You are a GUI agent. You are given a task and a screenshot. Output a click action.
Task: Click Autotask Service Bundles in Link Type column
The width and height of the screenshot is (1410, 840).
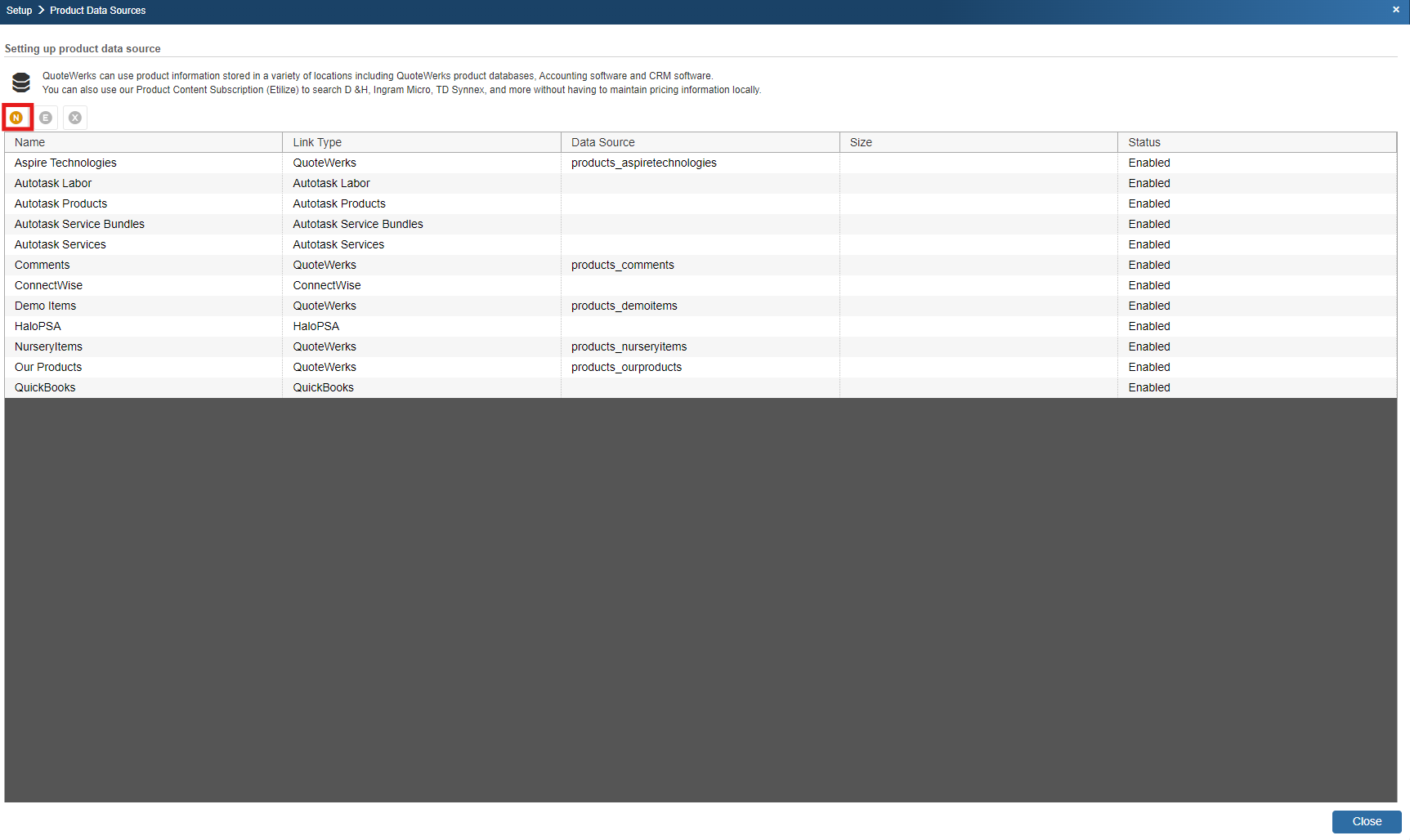(358, 224)
